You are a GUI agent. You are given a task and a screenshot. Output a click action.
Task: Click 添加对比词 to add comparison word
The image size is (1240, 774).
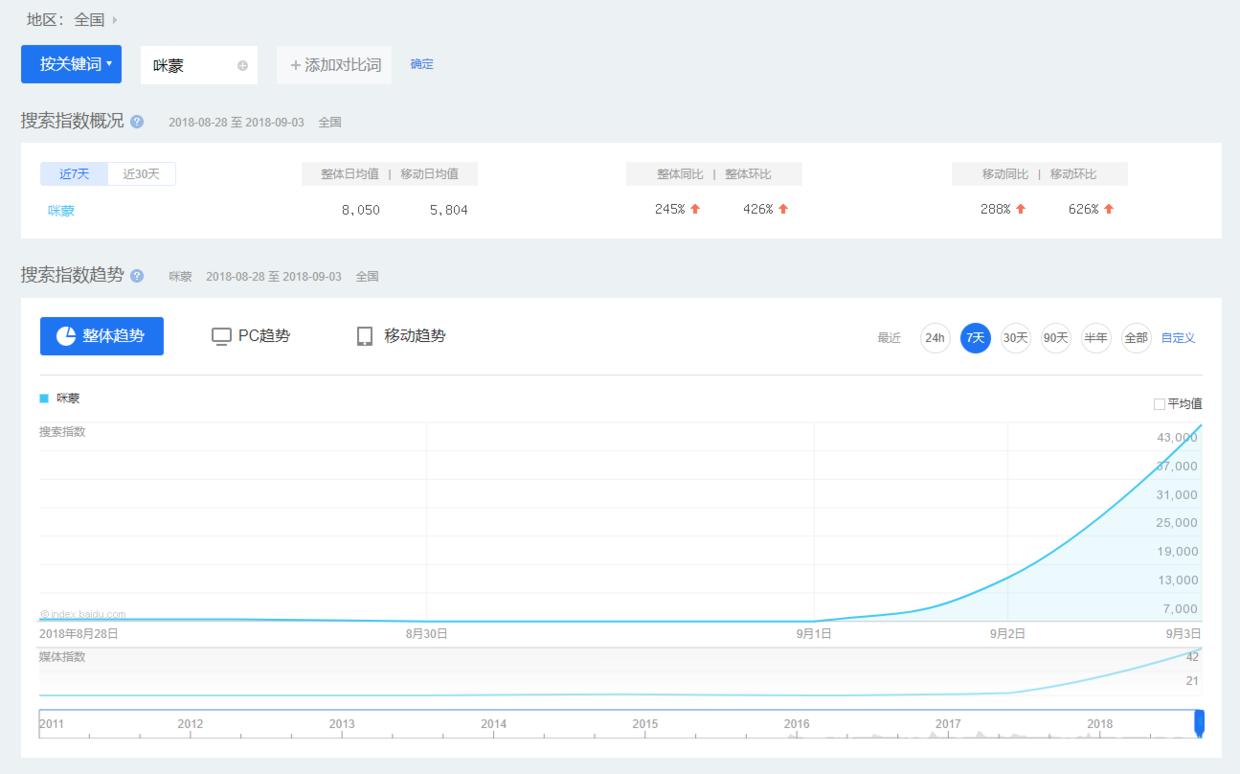coord(335,65)
